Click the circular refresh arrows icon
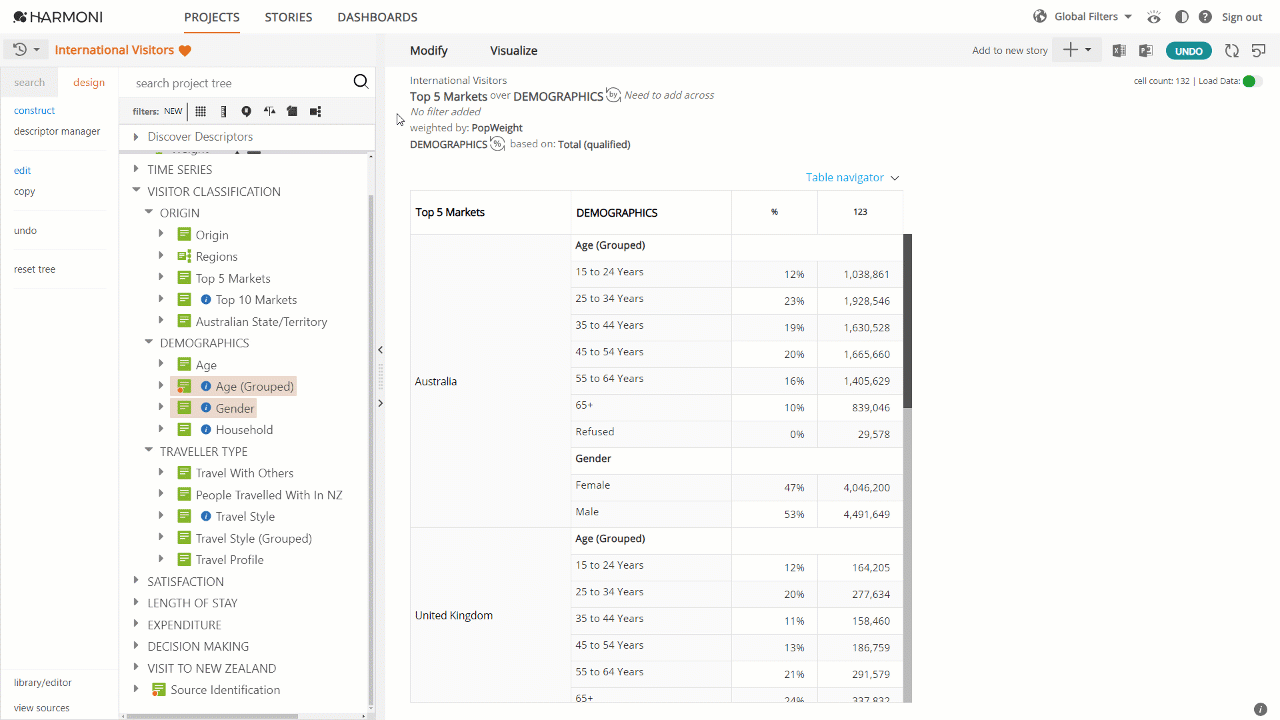This screenshot has width=1280, height=720. 1232,51
